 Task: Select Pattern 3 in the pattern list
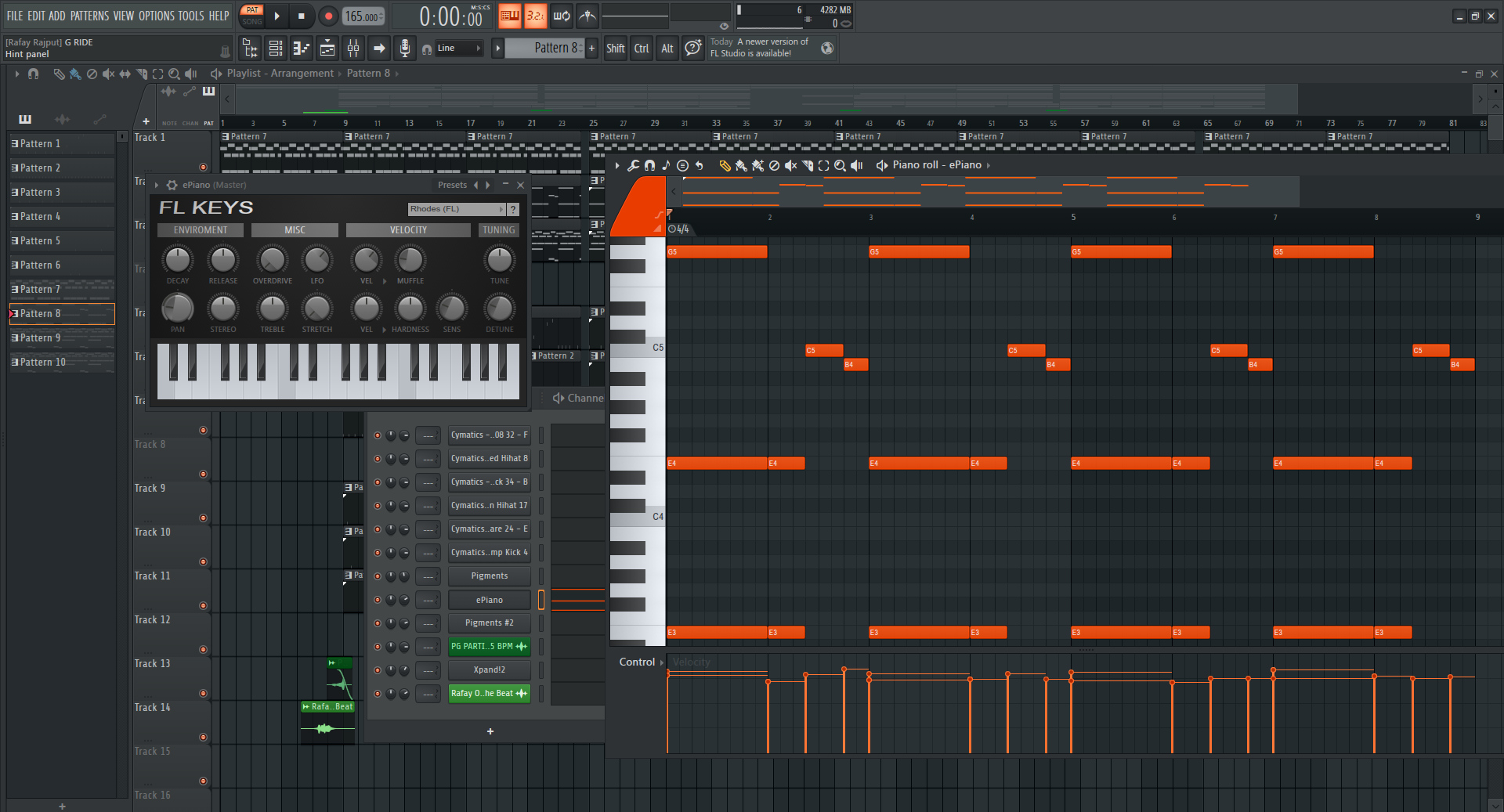pyautogui.click(x=39, y=192)
